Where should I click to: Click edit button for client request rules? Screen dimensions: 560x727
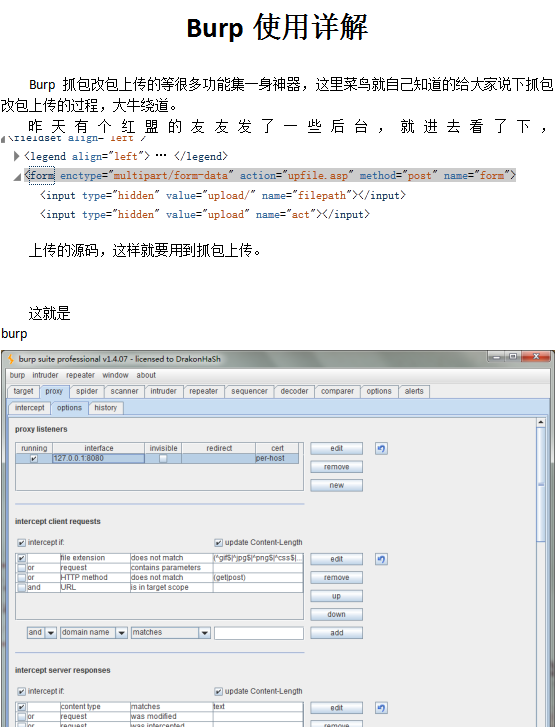(x=337, y=559)
